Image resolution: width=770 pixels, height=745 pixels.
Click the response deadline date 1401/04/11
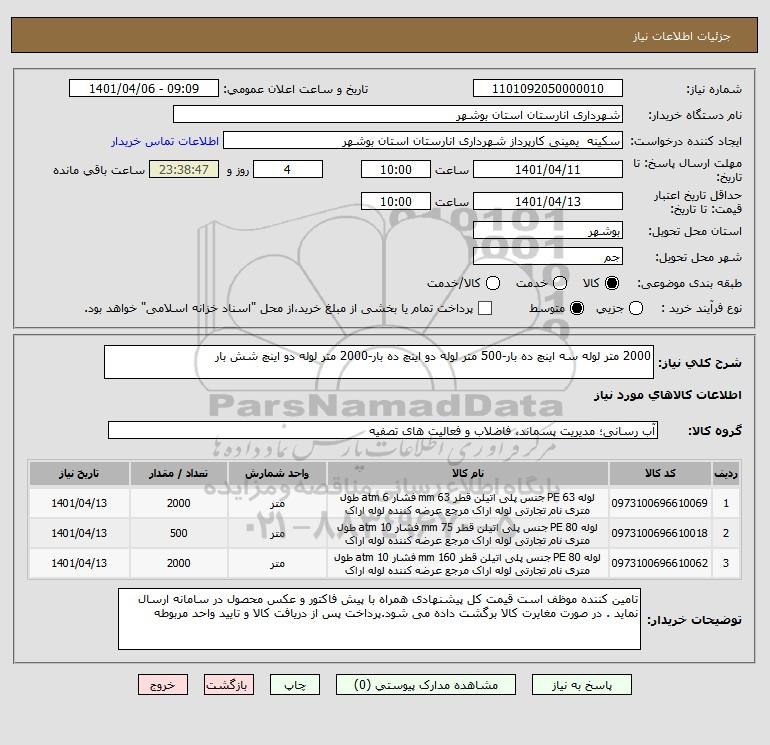(548, 169)
